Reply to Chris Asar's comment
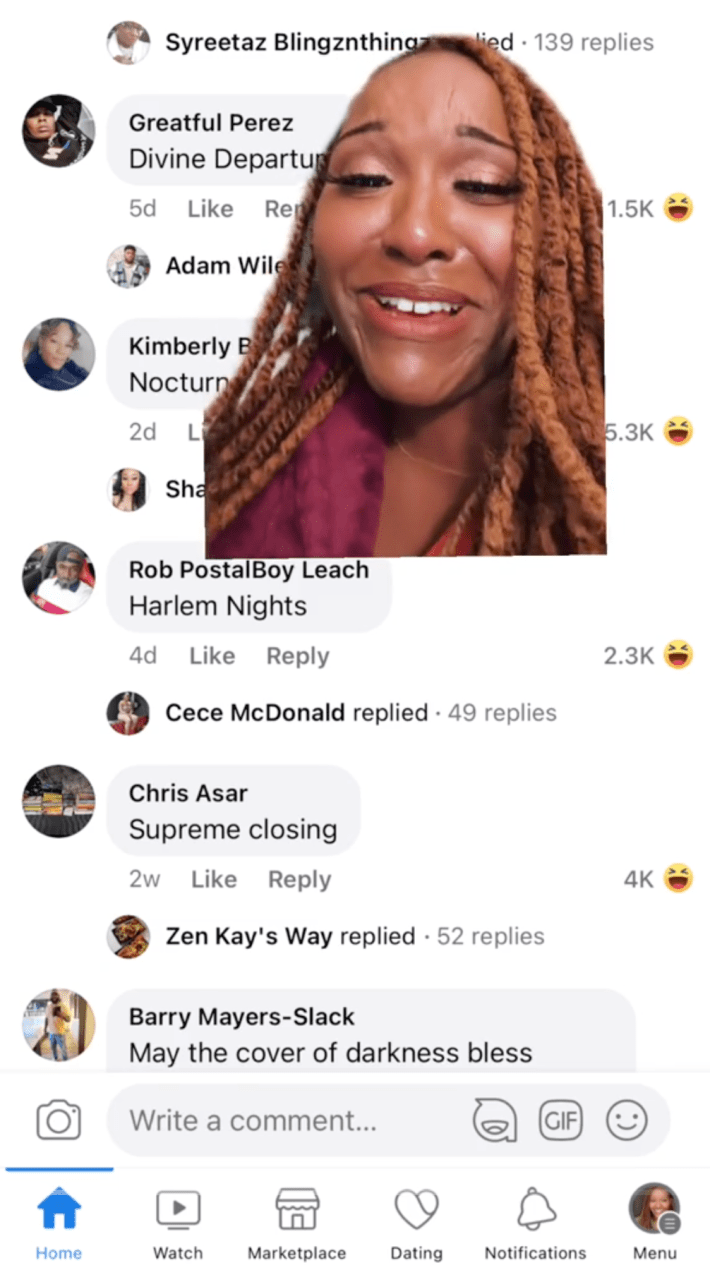The width and height of the screenshot is (710, 1270). pos(299,879)
